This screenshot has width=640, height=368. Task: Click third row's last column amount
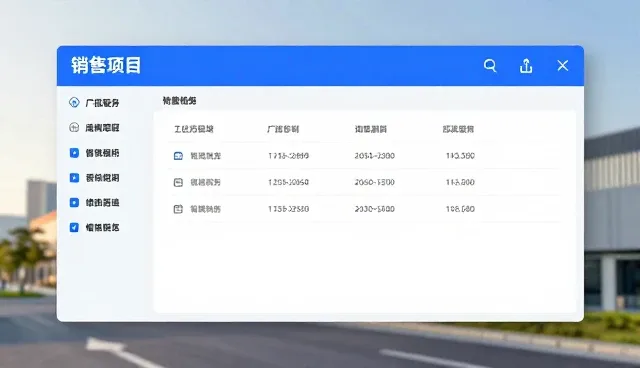(x=460, y=209)
